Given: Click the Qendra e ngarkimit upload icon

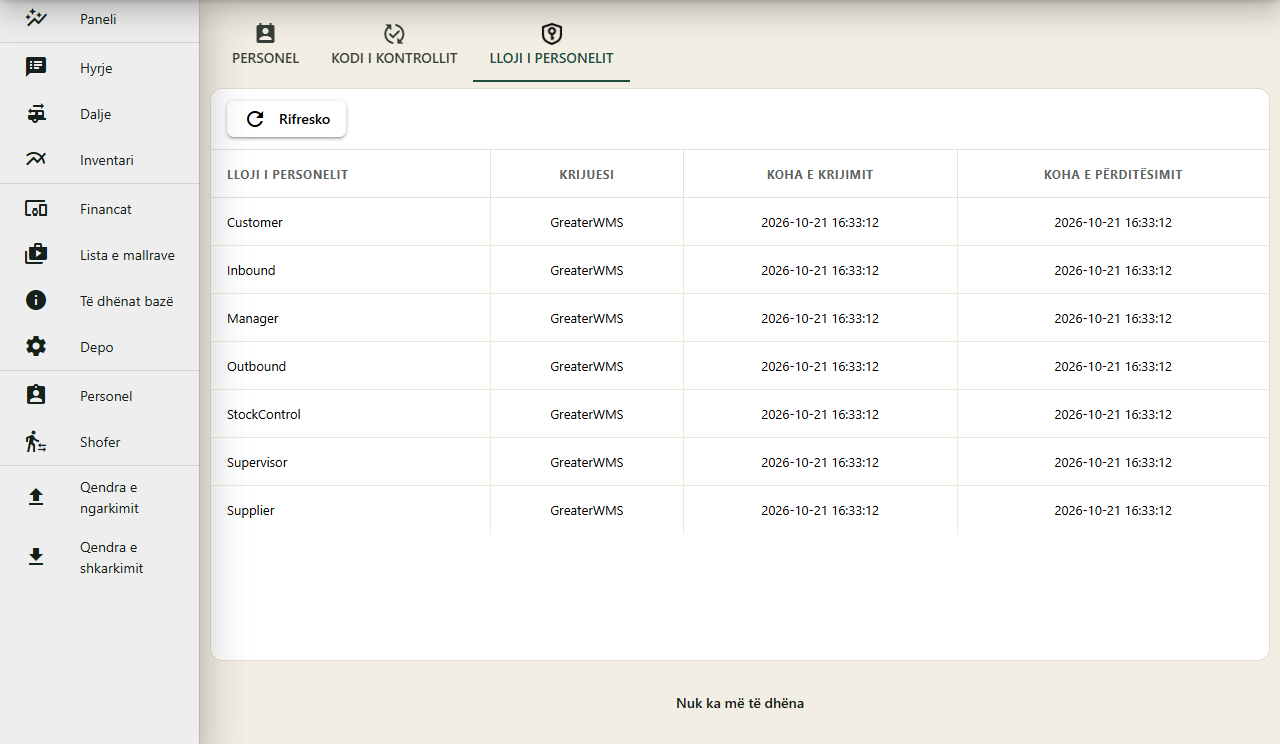Looking at the screenshot, I should click(36, 498).
